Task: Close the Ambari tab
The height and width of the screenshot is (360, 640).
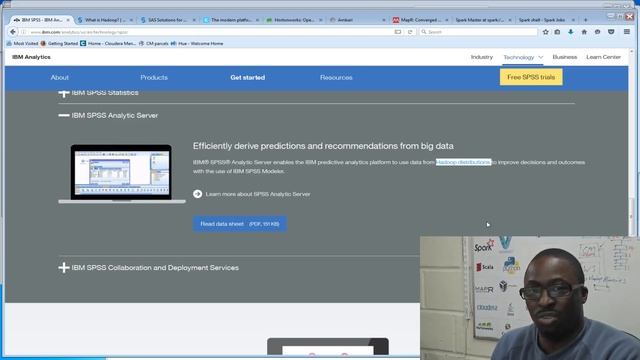Action: click(x=384, y=20)
